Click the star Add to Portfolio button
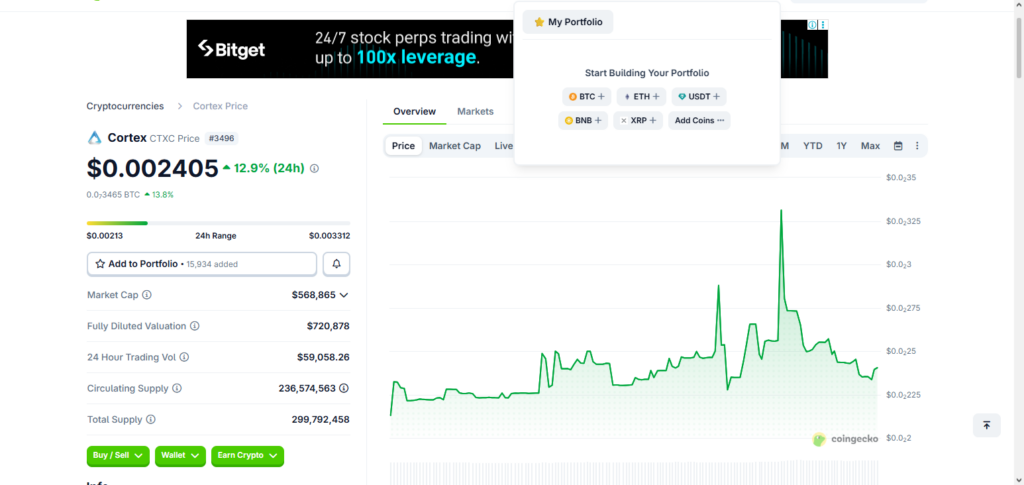The width and height of the screenshot is (1024, 485). (x=202, y=264)
